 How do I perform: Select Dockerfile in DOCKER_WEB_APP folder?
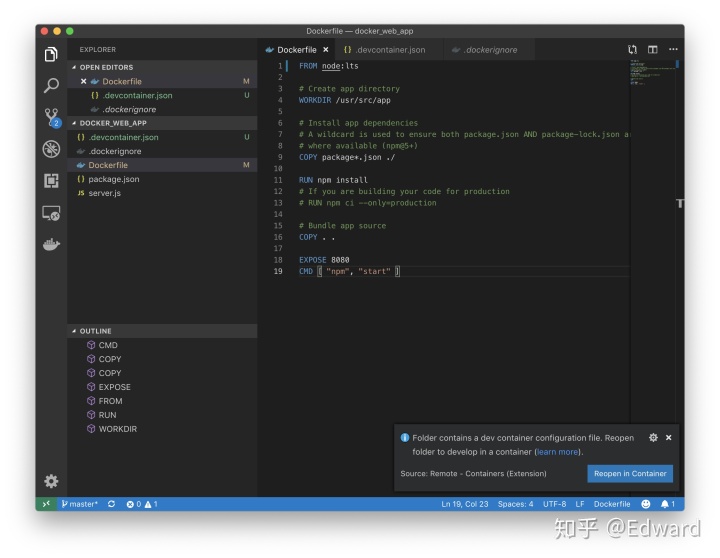tap(163, 165)
